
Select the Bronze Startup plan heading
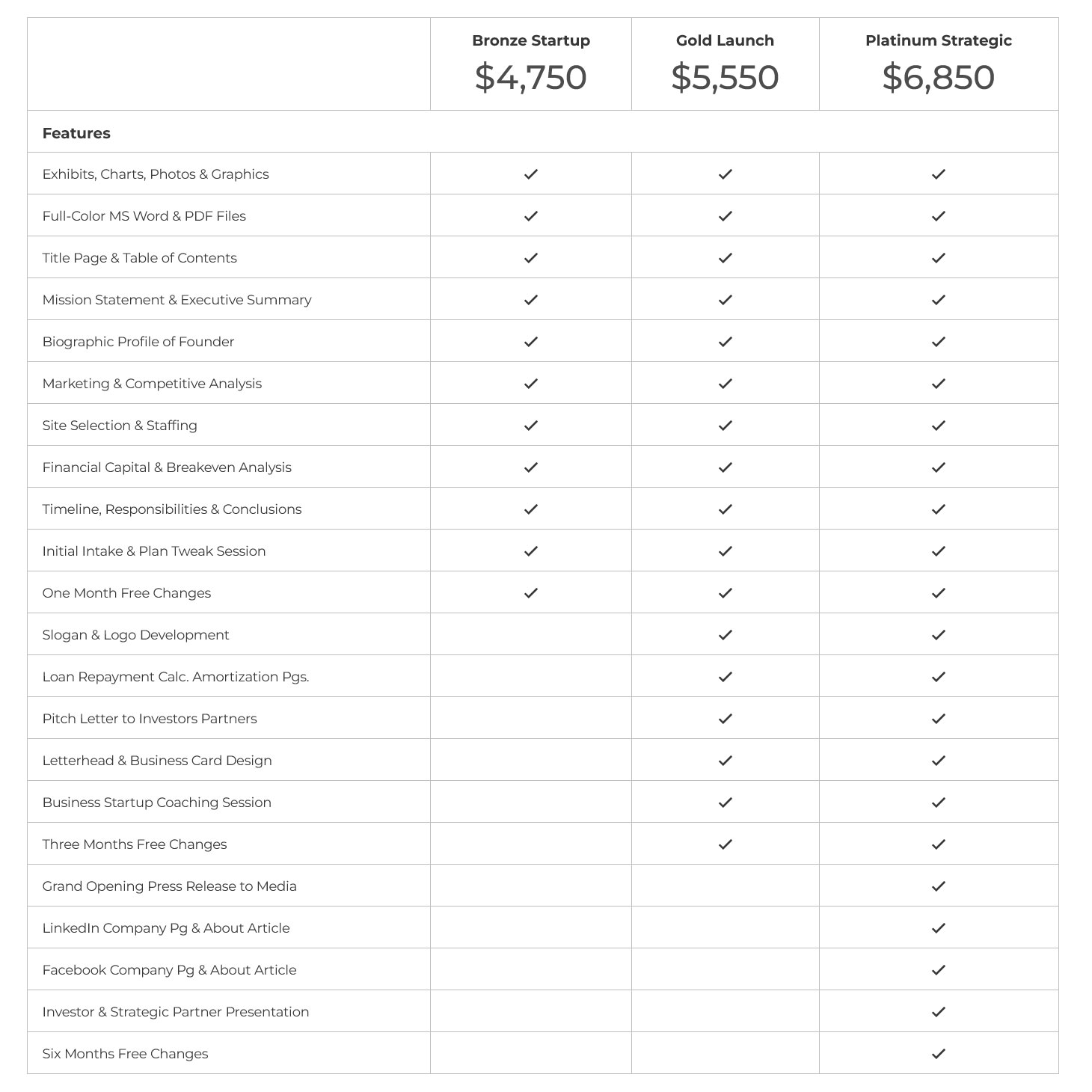pos(531,40)
